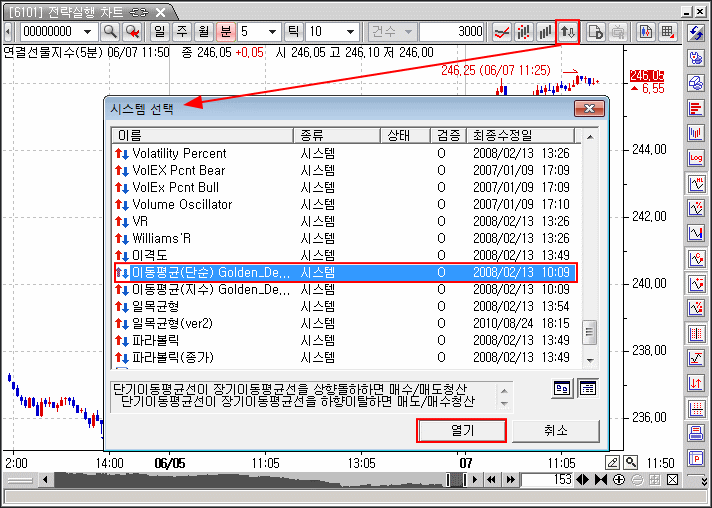This screenshot has width=712, height=508.
Task: Click the pencil edit icon below chart
Action: click(610, 462)
